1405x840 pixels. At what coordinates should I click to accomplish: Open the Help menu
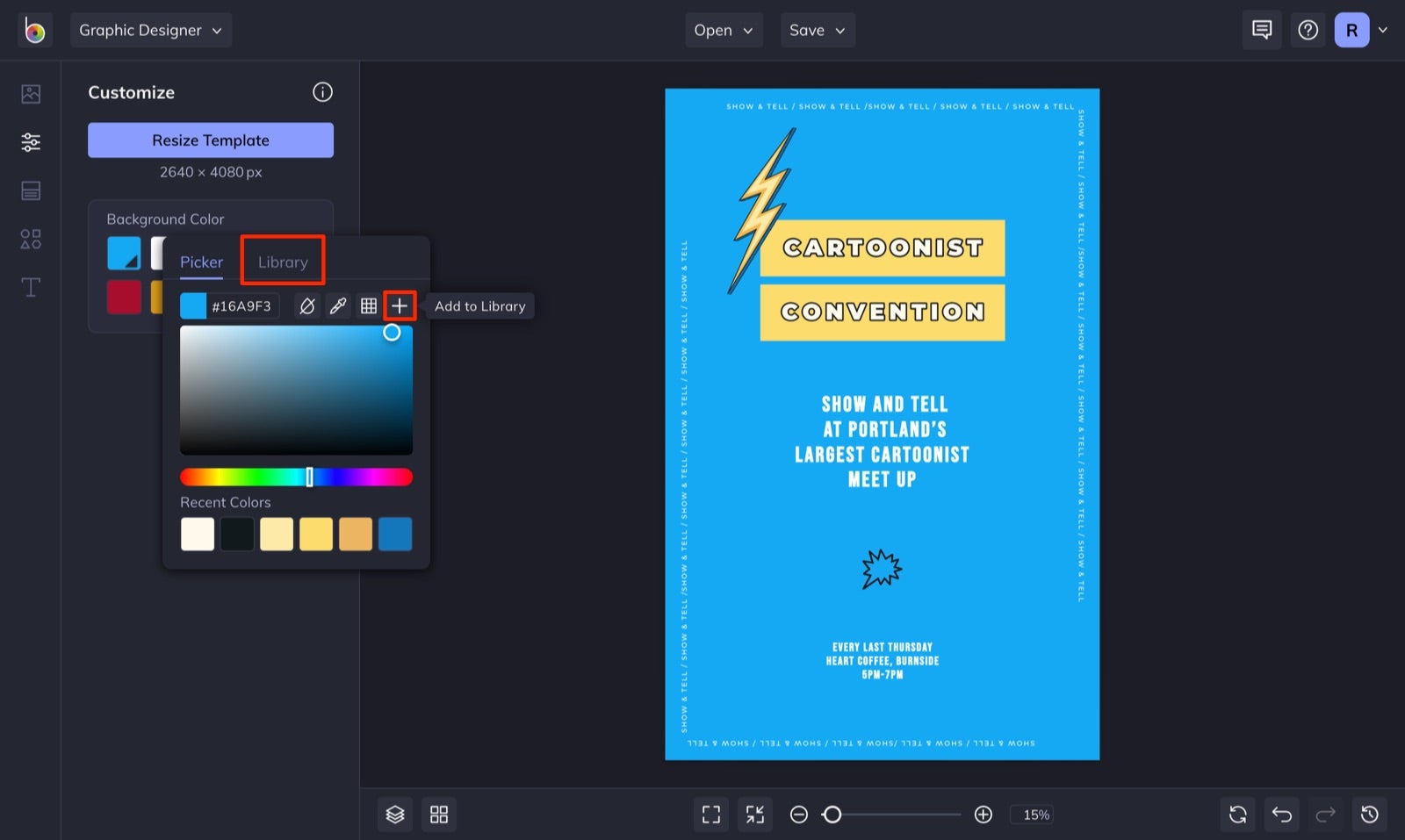pyautogui.click(x=1308, y=29)
